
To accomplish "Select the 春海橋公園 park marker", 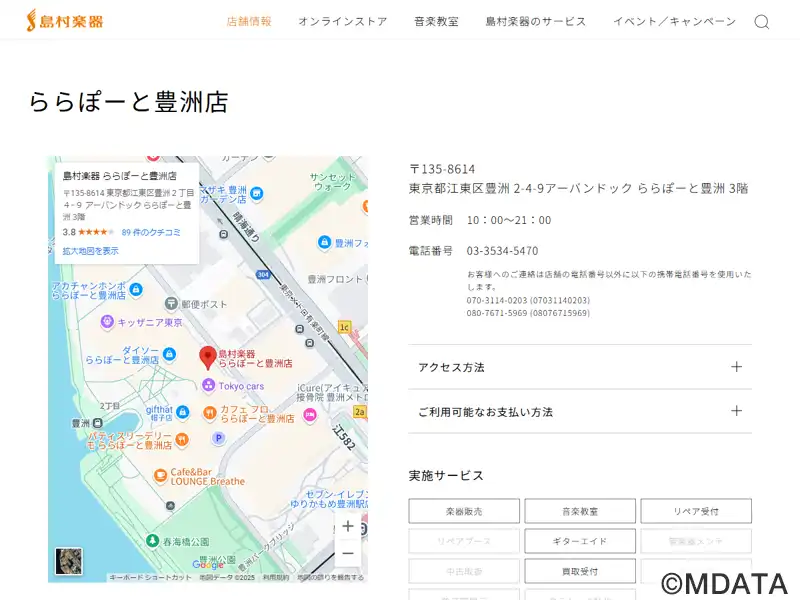I will pyautogui.click(x=152, y=540).
